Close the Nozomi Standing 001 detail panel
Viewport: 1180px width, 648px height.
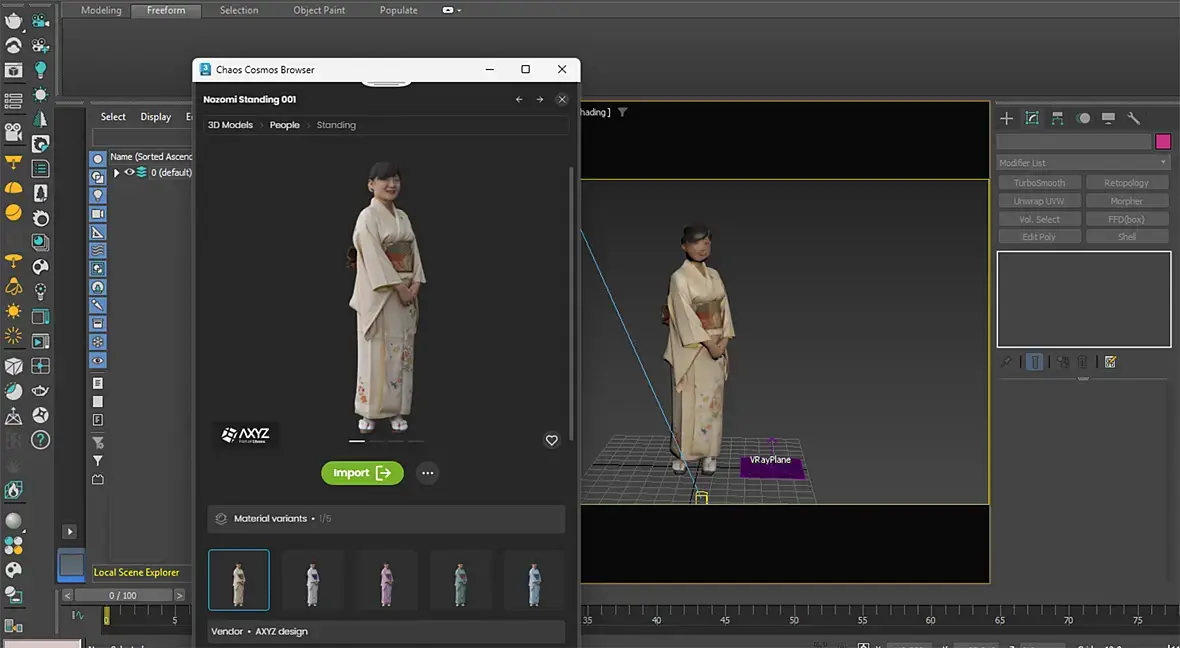click(x=562, y=100)
